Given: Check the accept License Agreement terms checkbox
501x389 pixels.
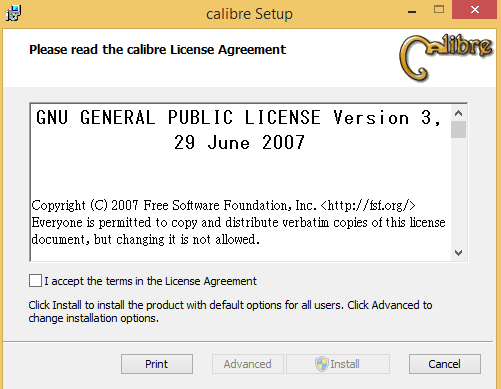Looking at the screenshot, I should [35, 281].
